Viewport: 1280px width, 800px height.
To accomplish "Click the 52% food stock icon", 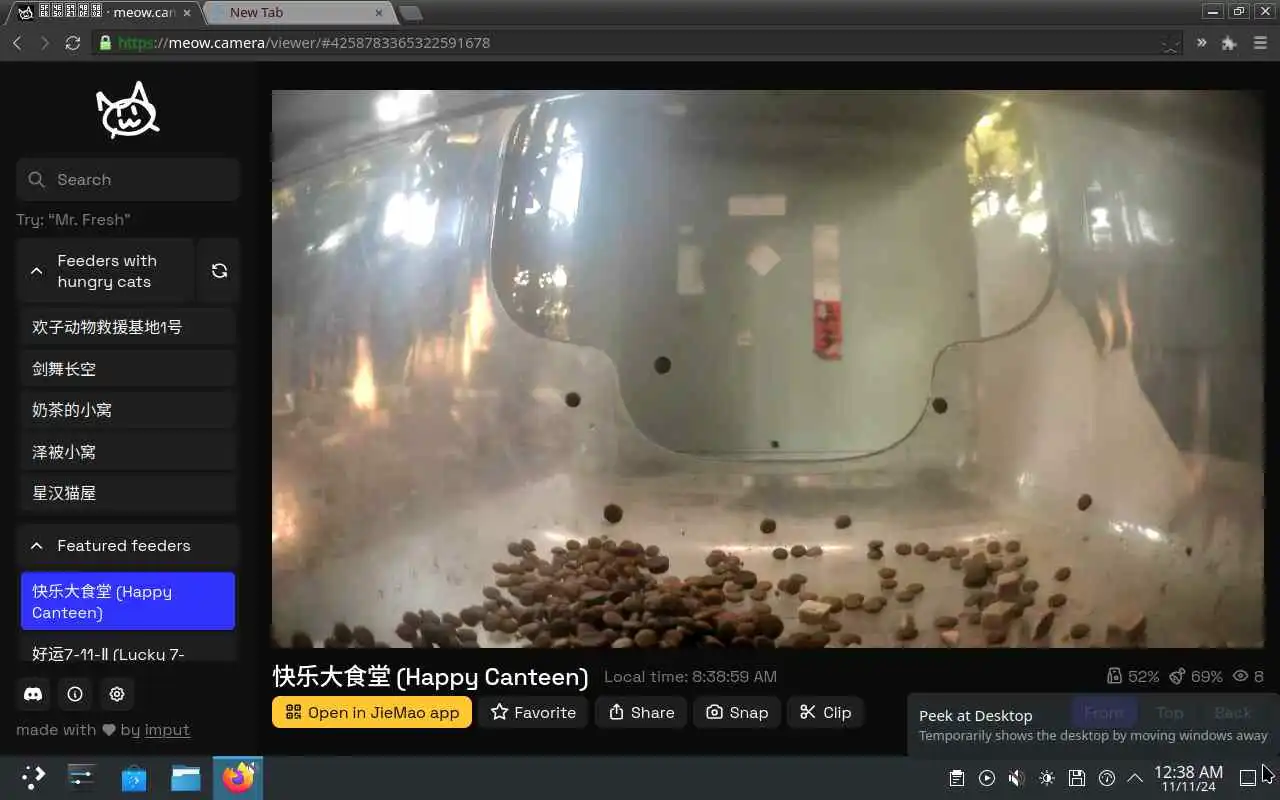I will pos(1114,677).
